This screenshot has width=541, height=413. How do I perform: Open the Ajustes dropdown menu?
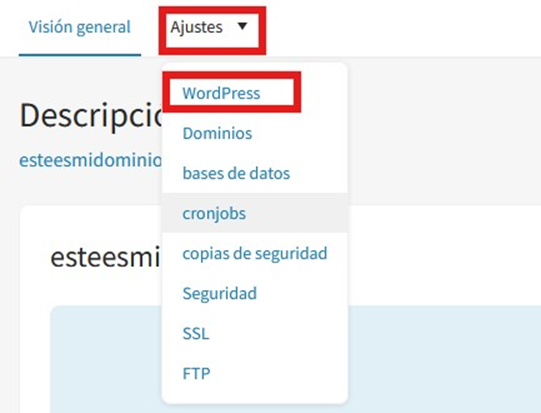pos(209,27)
